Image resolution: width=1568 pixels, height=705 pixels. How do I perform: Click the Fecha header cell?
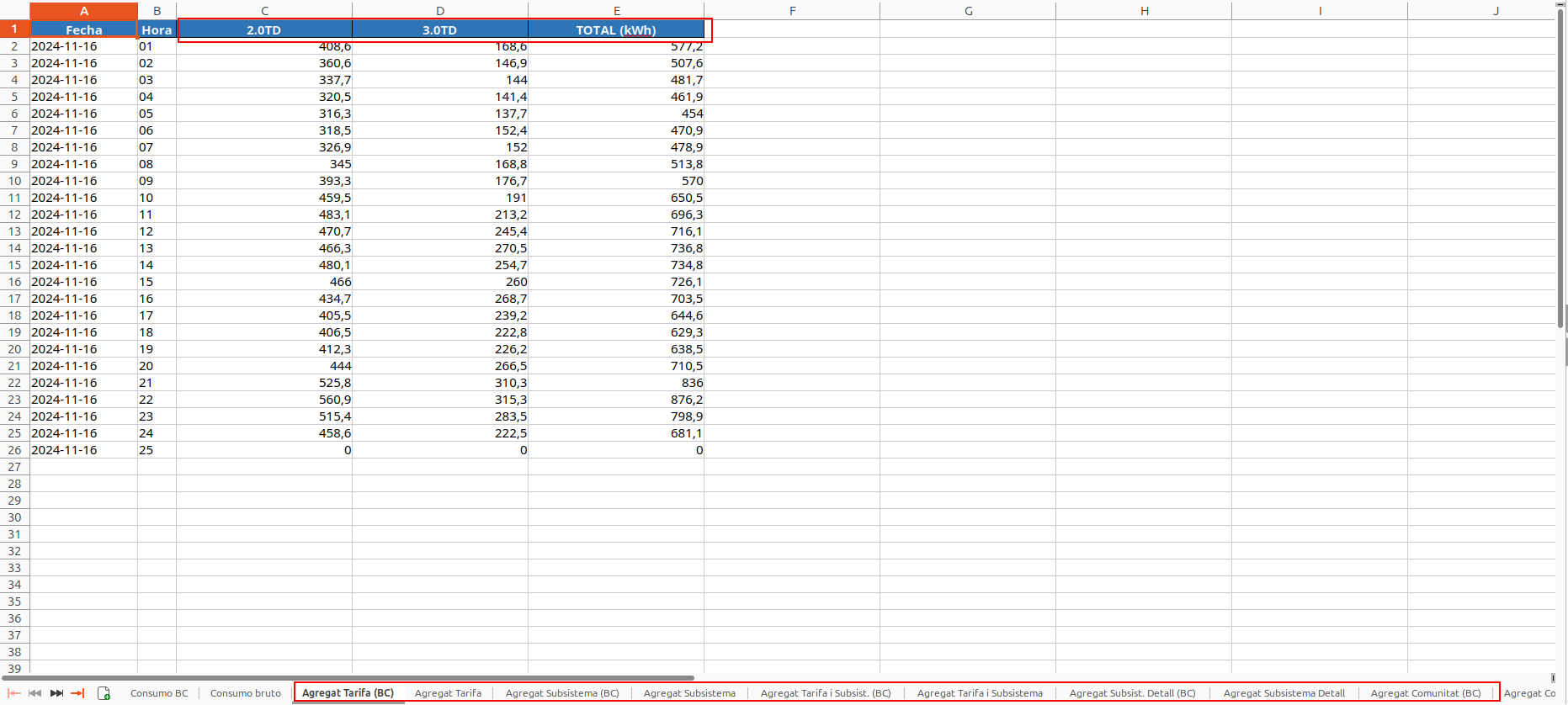point(84,29)
